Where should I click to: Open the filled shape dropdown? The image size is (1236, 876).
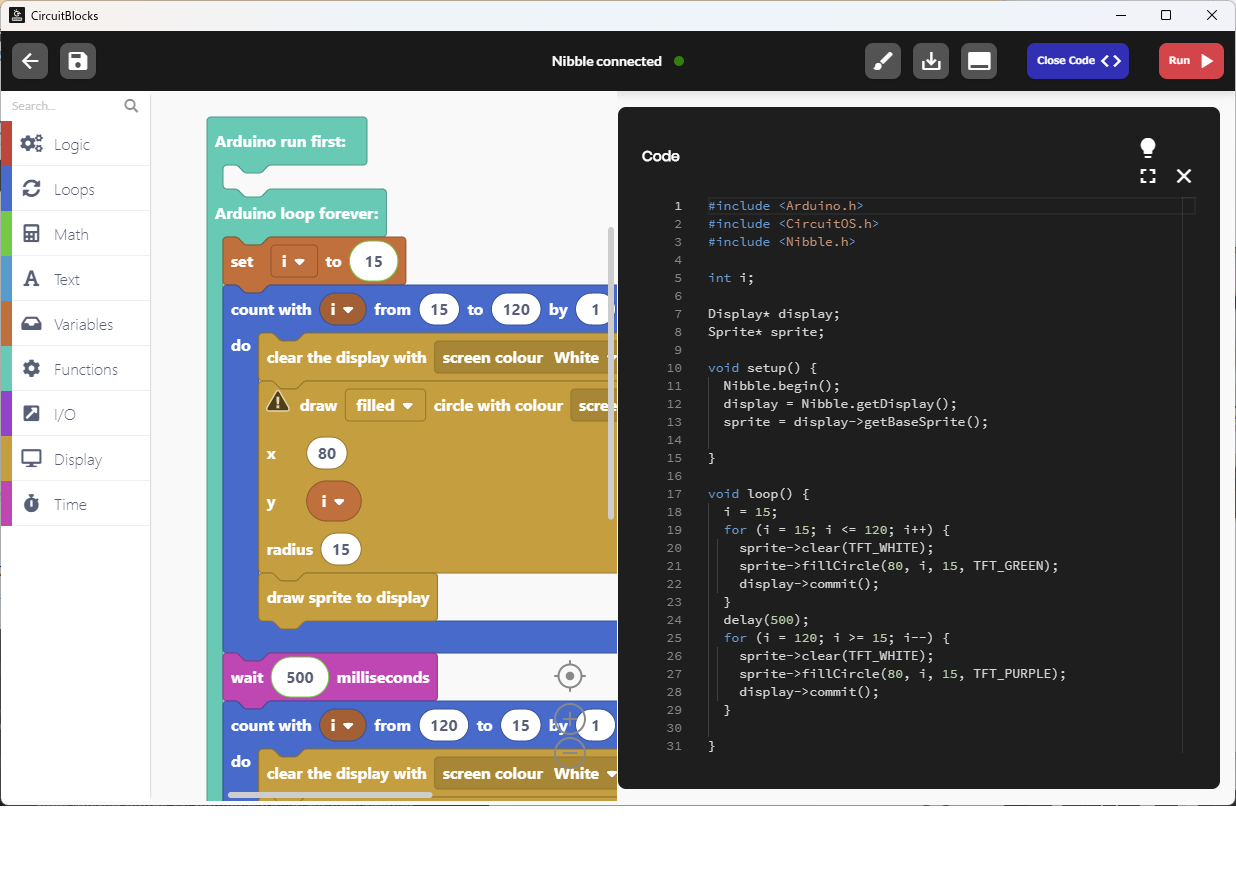[385, 405]
